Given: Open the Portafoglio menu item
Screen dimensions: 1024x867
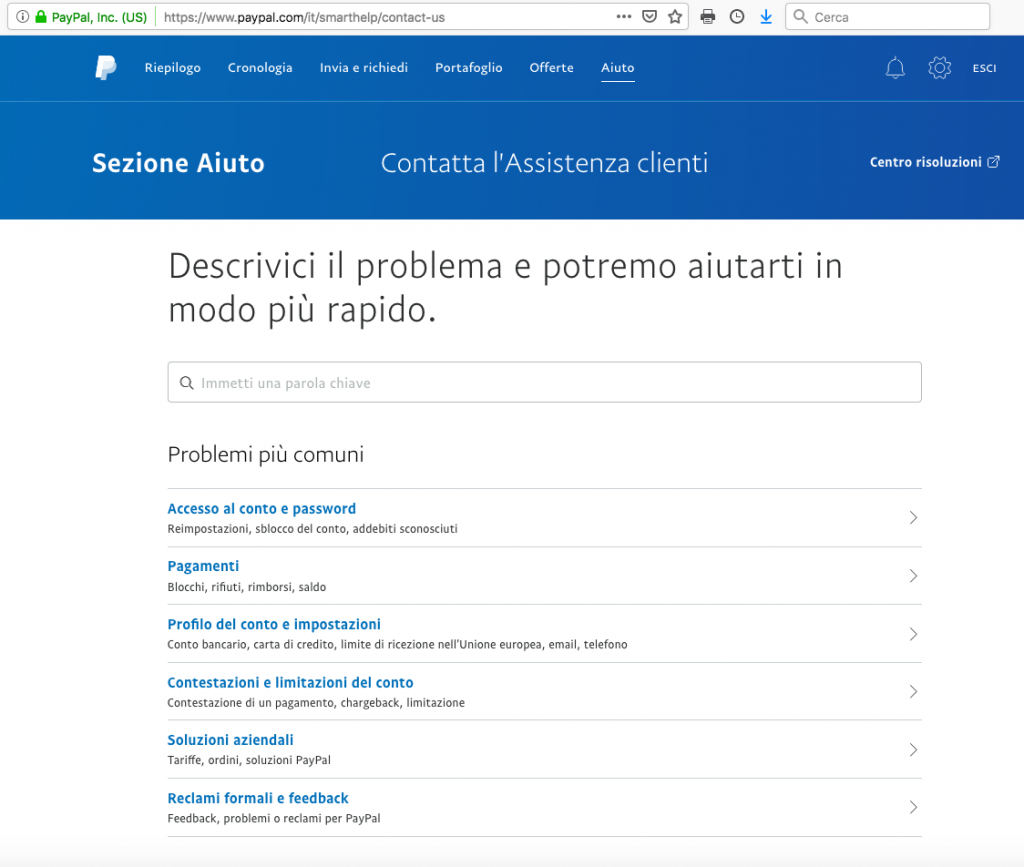Looking at the screenshot, I should (469, 68).
